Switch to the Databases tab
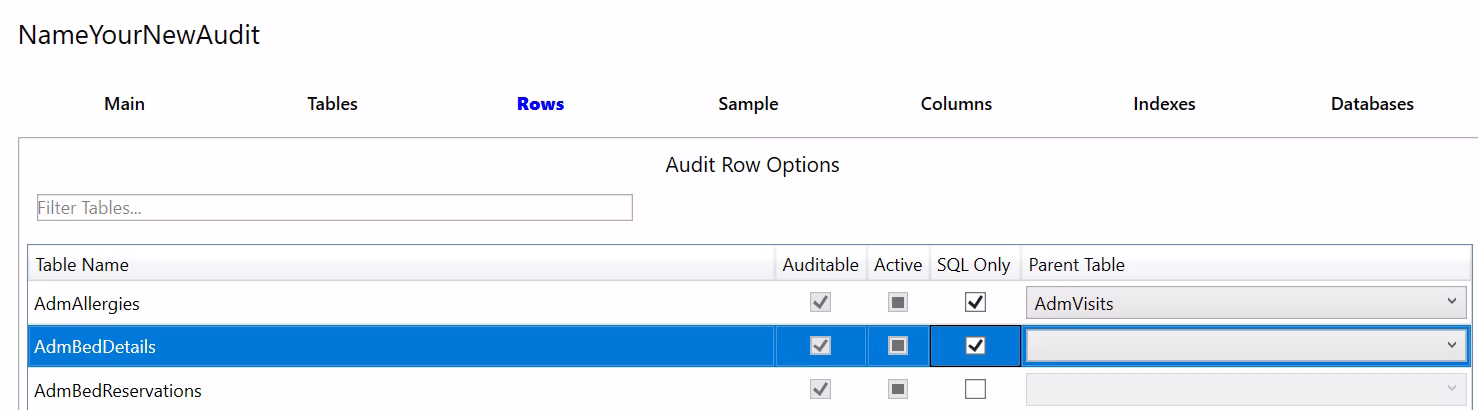The width and height of the screenshot is (1478, 410). [x=1372, y=104]
